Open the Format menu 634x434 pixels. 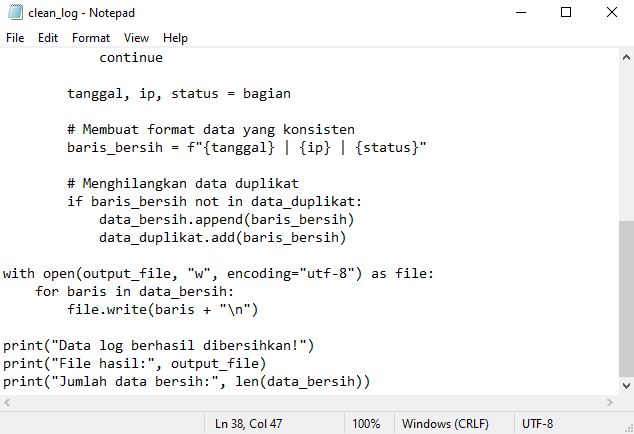pos(91,38)
